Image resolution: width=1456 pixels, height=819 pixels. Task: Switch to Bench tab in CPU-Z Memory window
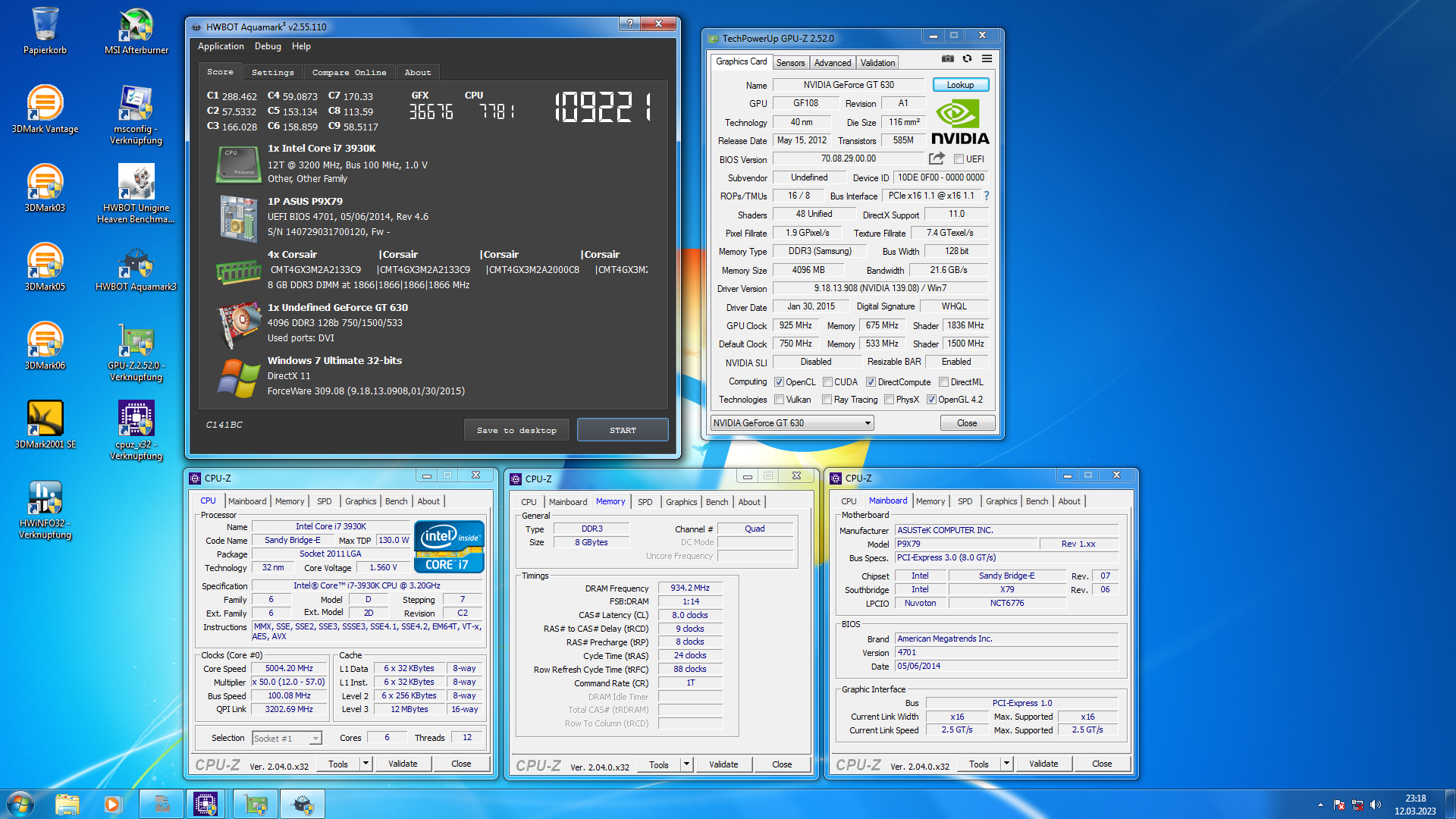coord(717,502)
